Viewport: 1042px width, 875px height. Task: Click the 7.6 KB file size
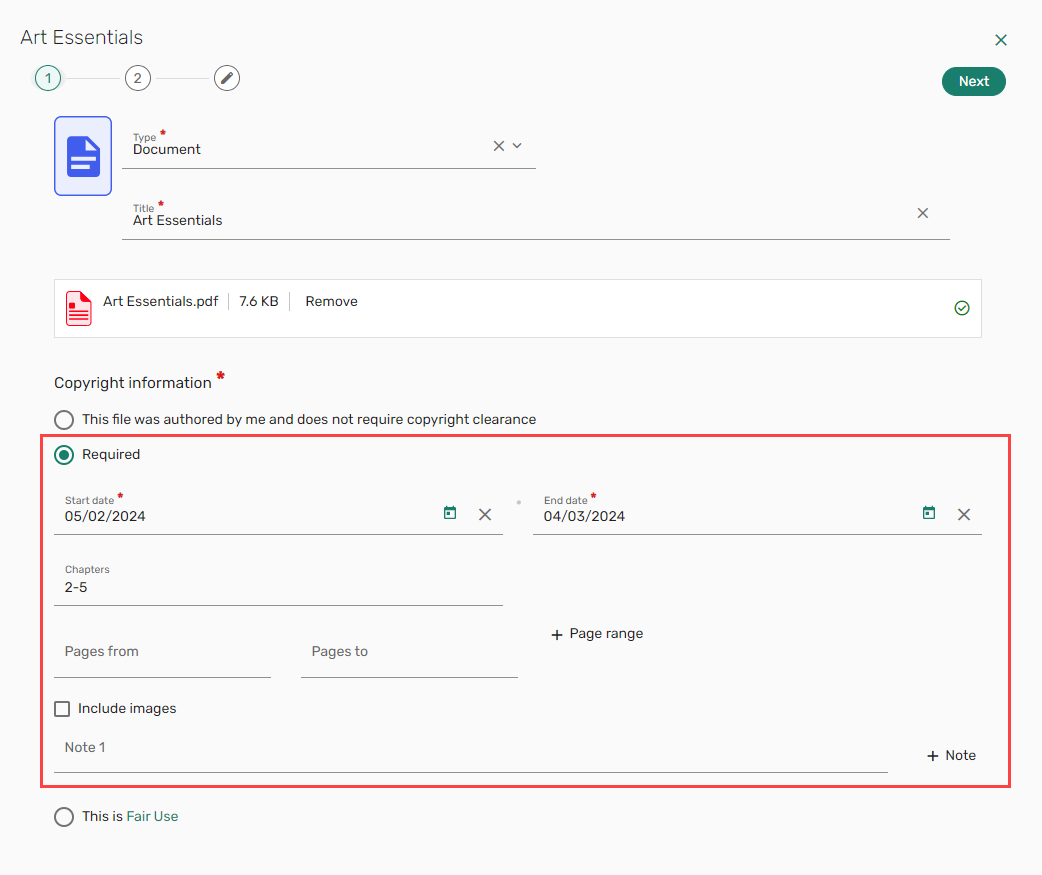pyautogui.click(x=259, y=302)
